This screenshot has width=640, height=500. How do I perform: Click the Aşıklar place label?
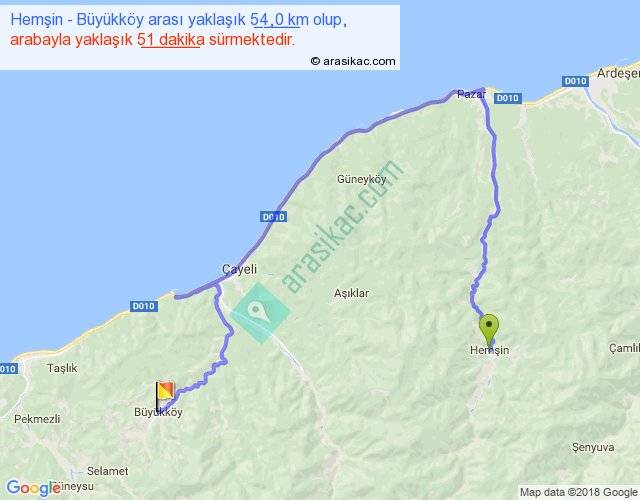tap(352, 293)
